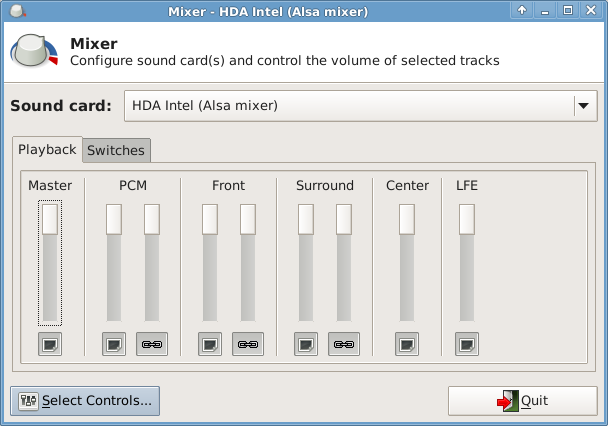Click the Center track mute button
Image resolution: width=608 pixels, height=426 pixels.
point(407,345)
